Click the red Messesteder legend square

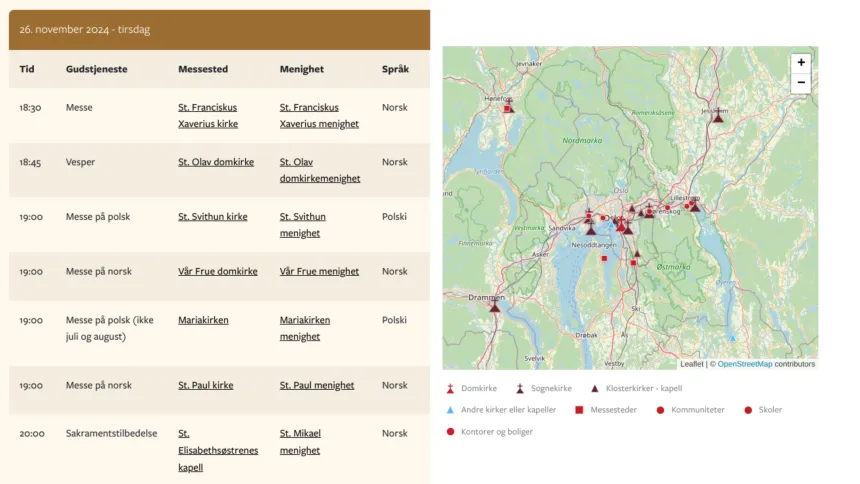579,410
